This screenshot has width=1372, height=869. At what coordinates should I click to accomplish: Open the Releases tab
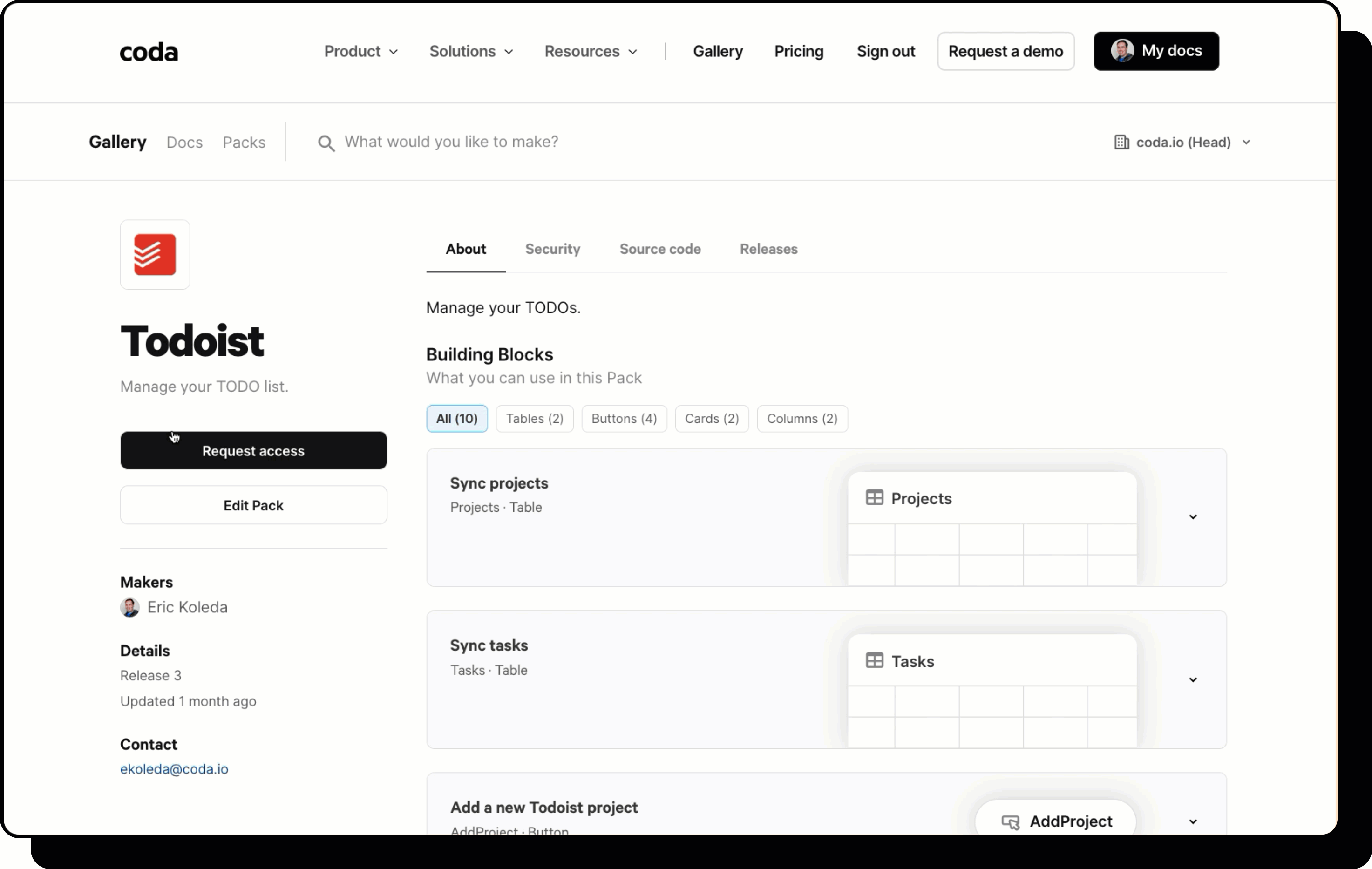point(768,249)
